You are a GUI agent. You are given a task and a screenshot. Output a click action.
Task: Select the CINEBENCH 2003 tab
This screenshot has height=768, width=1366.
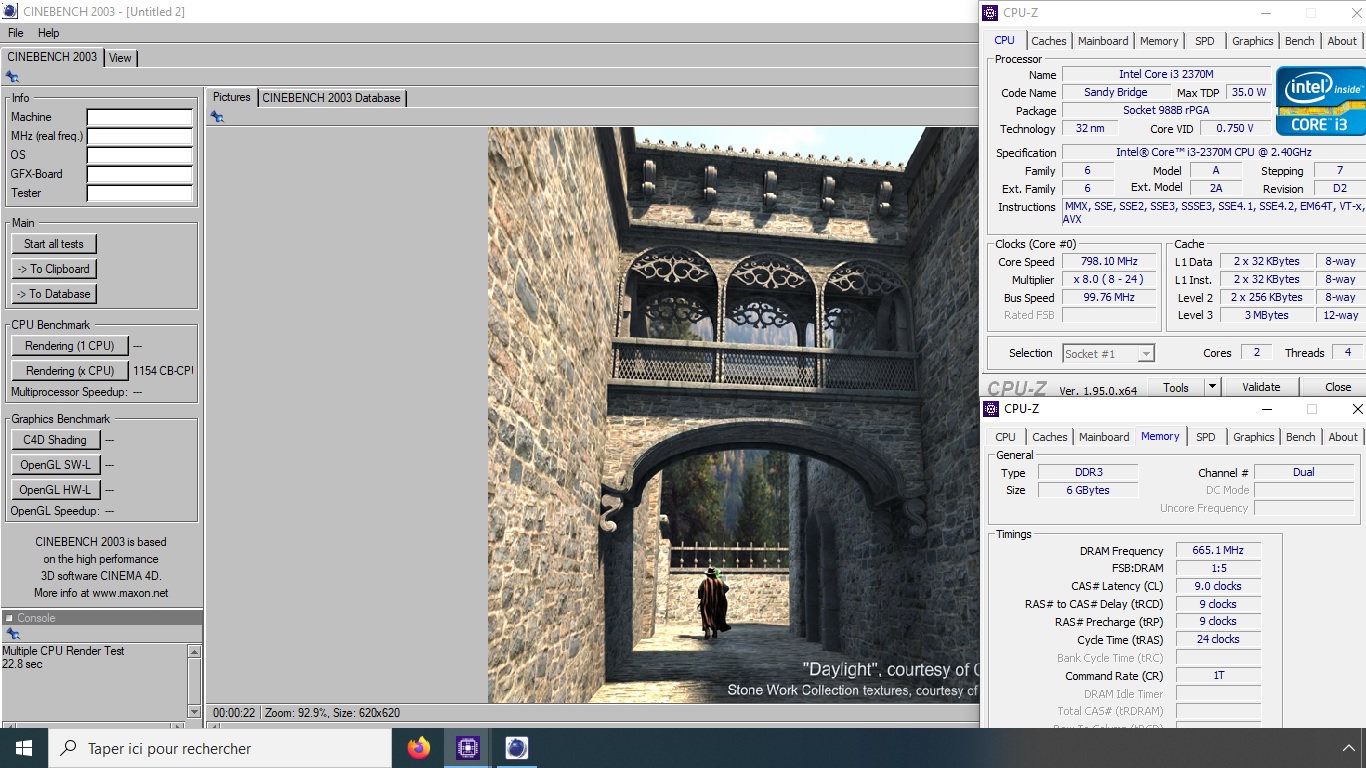pos(52,57)
